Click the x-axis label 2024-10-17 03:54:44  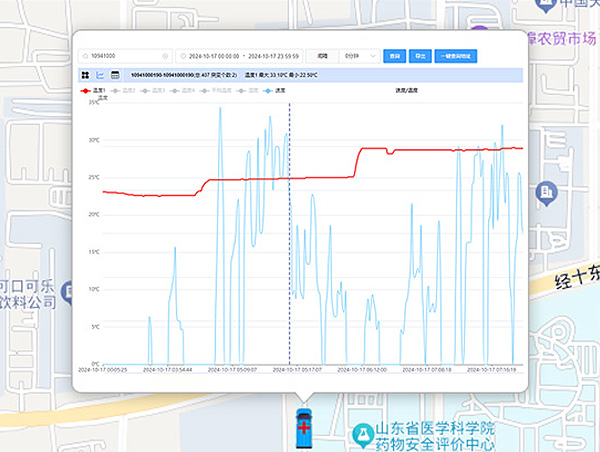coord(168,370)
